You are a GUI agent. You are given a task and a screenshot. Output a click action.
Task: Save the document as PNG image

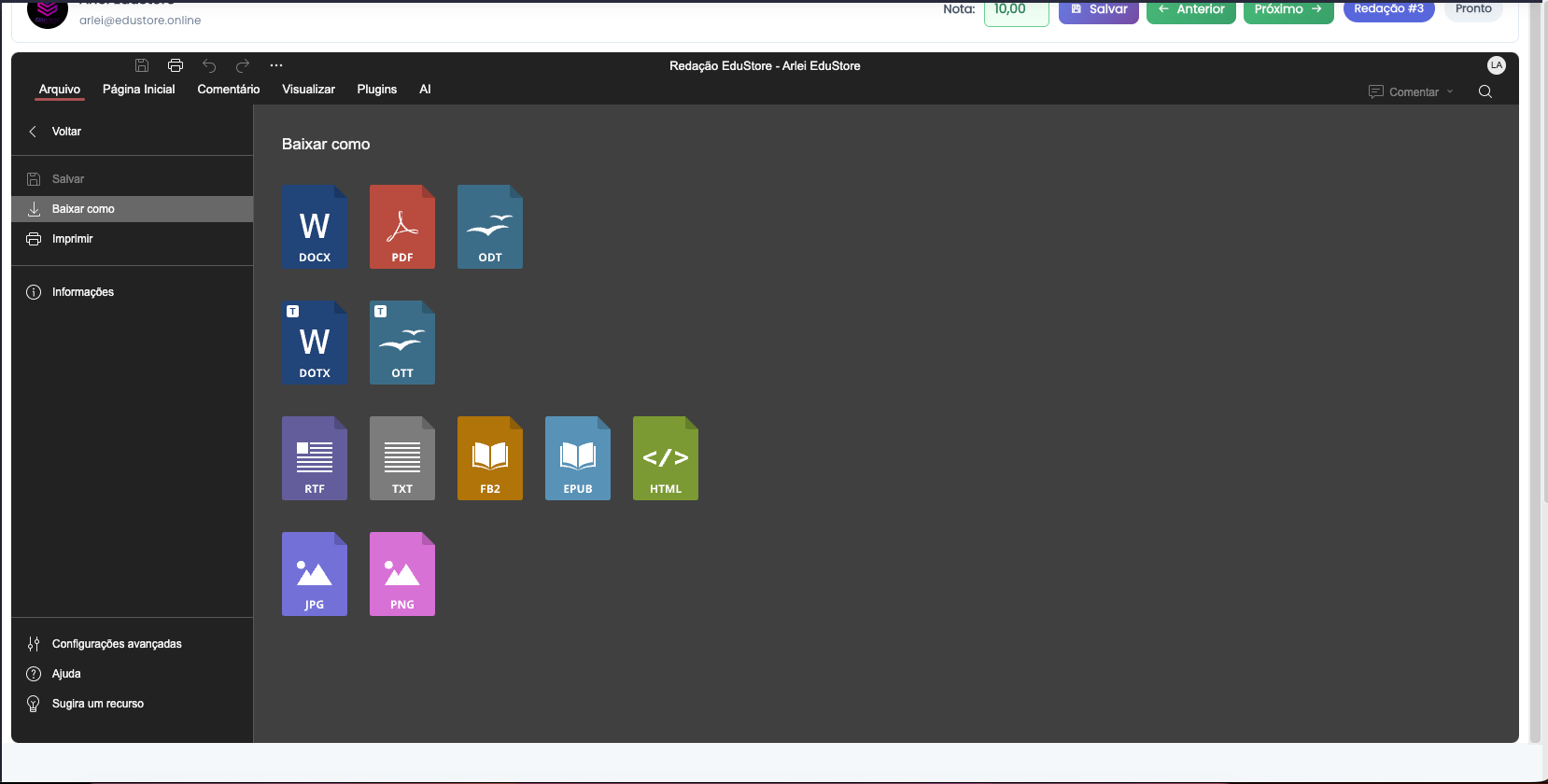pos(402,574)
